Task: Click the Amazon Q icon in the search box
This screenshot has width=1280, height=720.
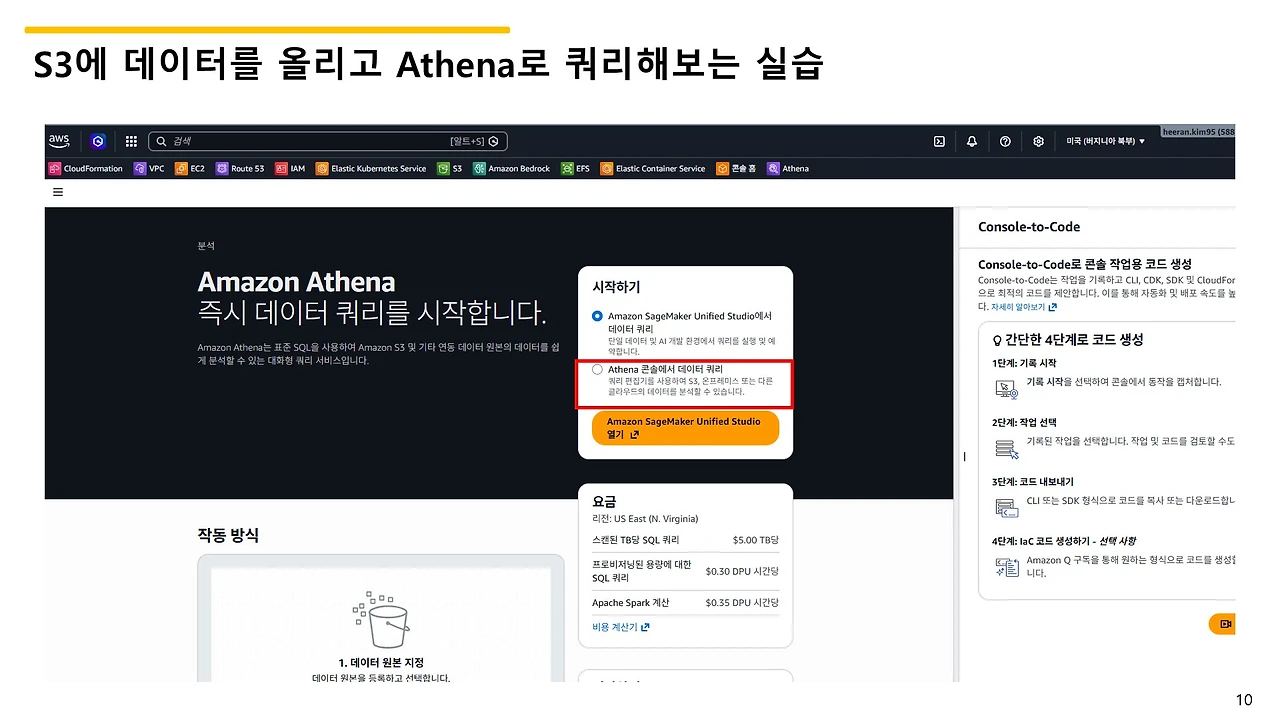Action: pos(493,141)
